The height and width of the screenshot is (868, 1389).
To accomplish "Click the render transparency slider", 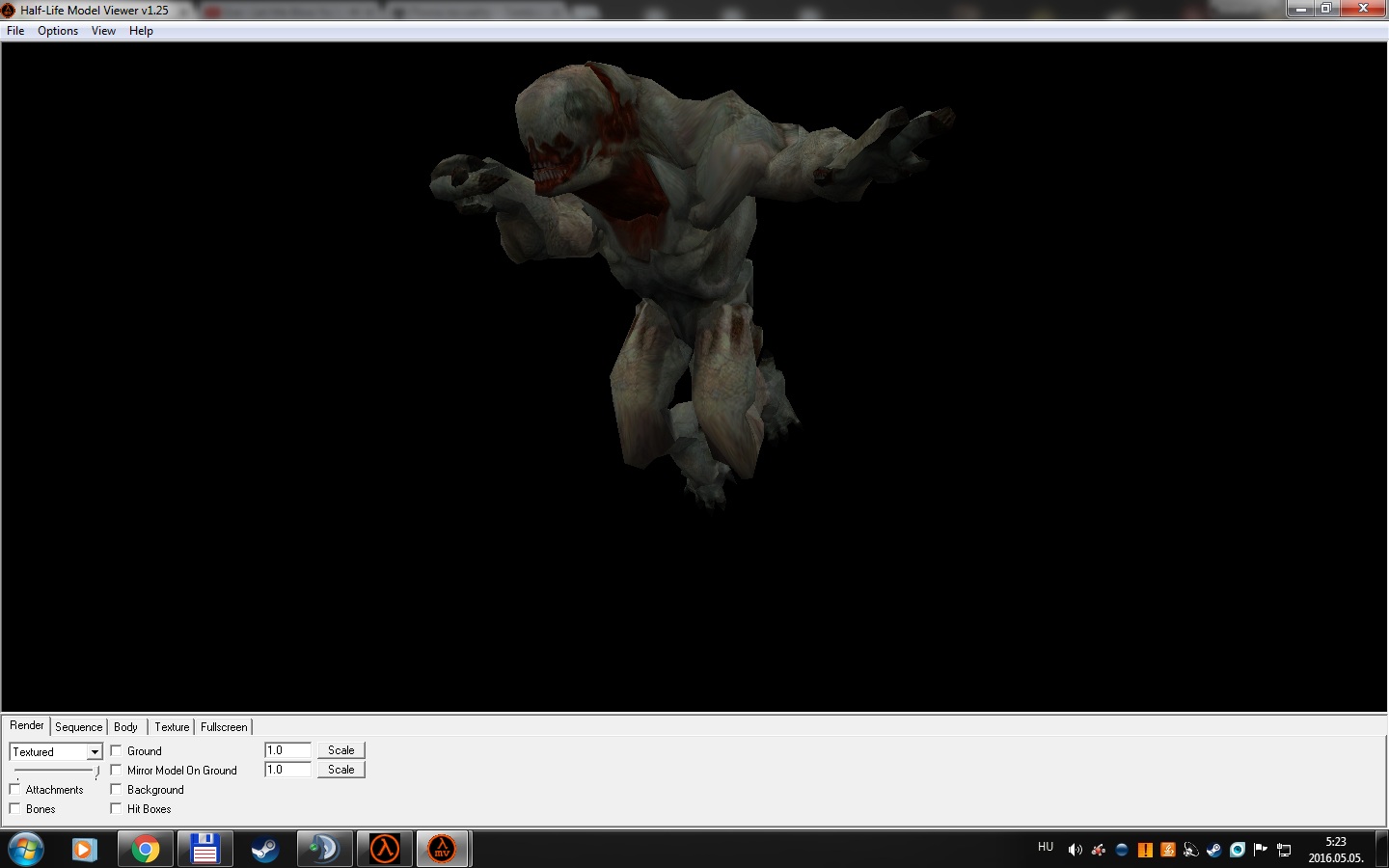I will (56, 771).
